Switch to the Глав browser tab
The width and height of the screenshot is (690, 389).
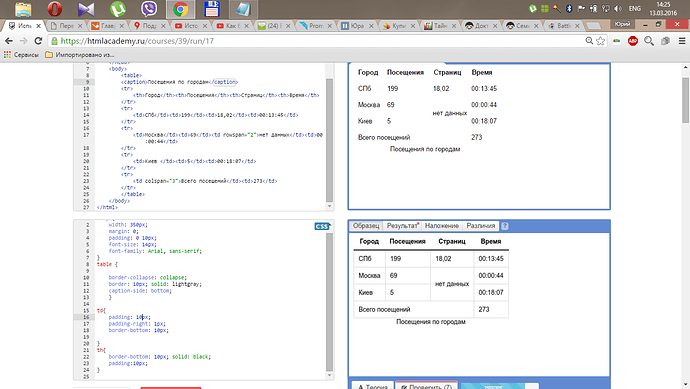(107, 26)
